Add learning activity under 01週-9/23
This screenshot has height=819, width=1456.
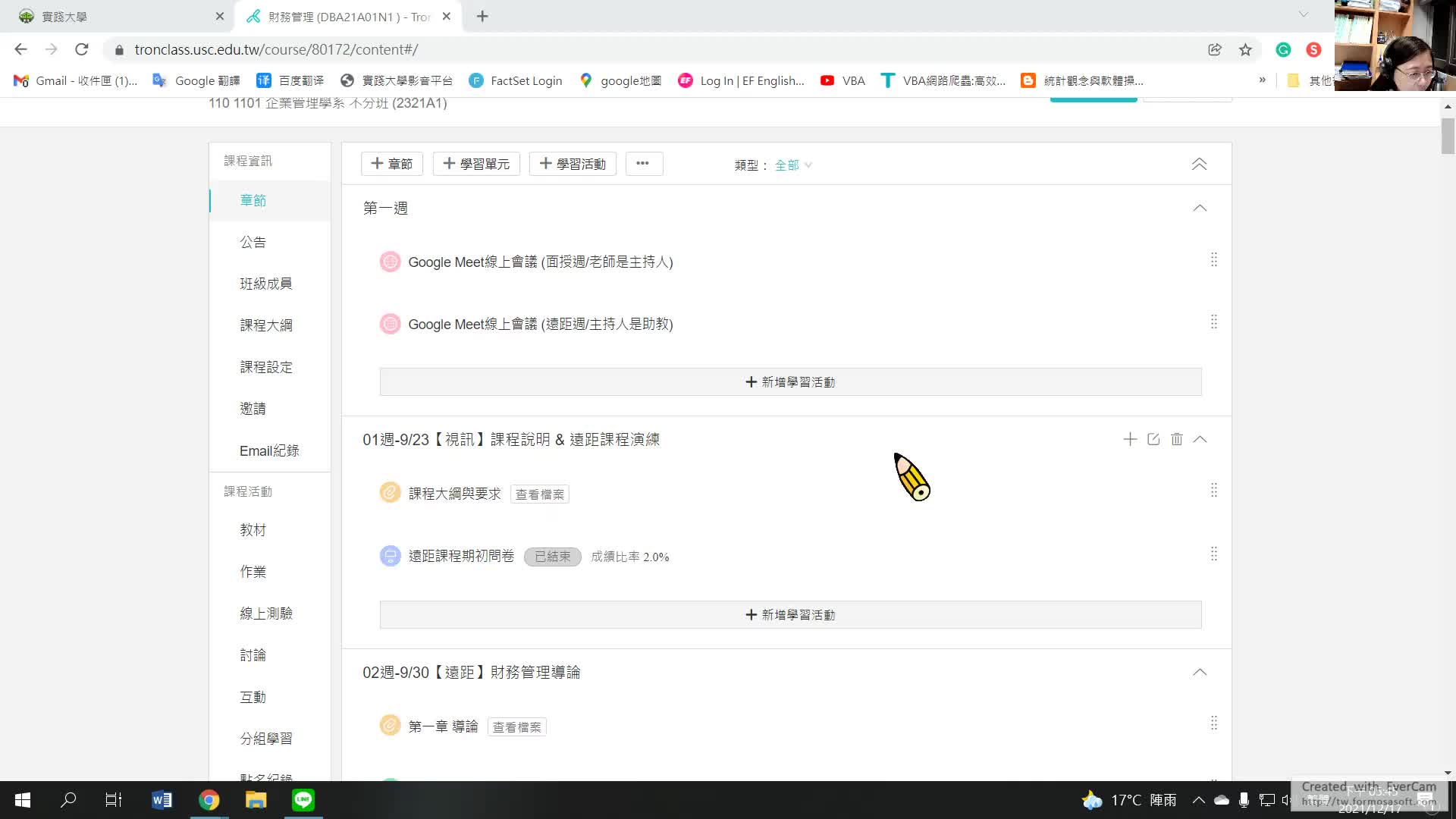790,614
